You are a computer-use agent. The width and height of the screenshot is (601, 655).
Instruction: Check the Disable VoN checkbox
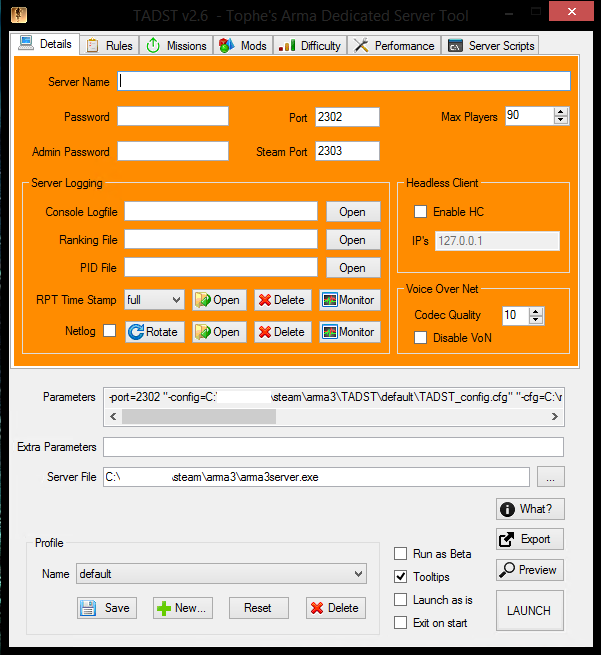coord(420,338)
